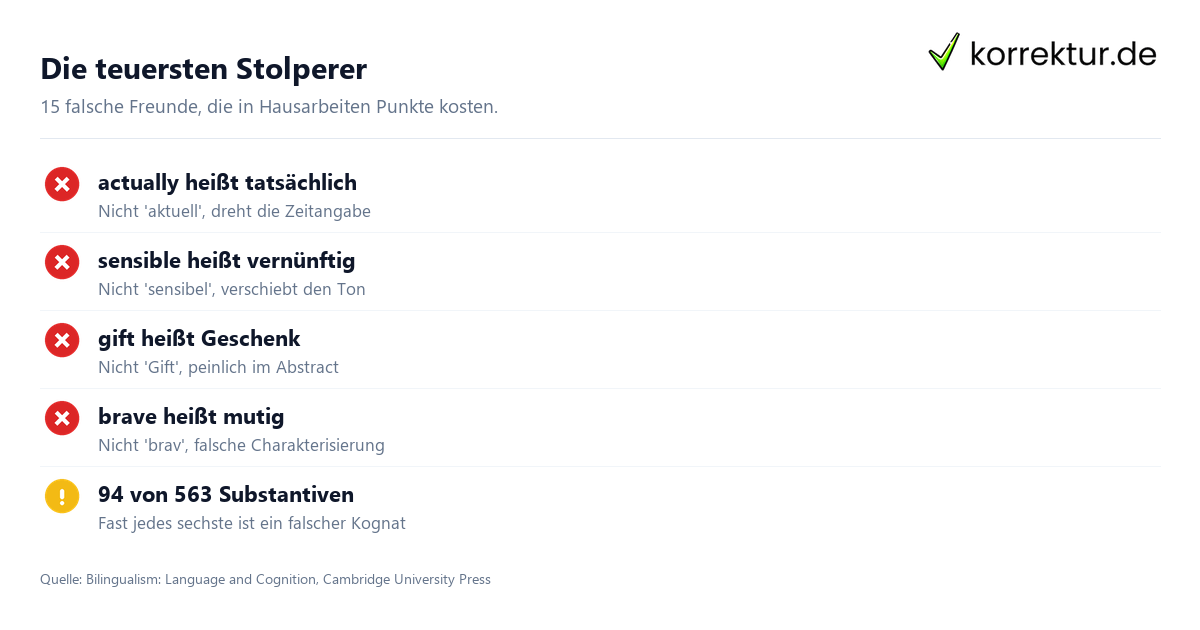Image resolution: width=1200 pixels, height=630 pixels.
Task: Click the title 'Die teuersten Stolperer'
Action: coord(203,69)
